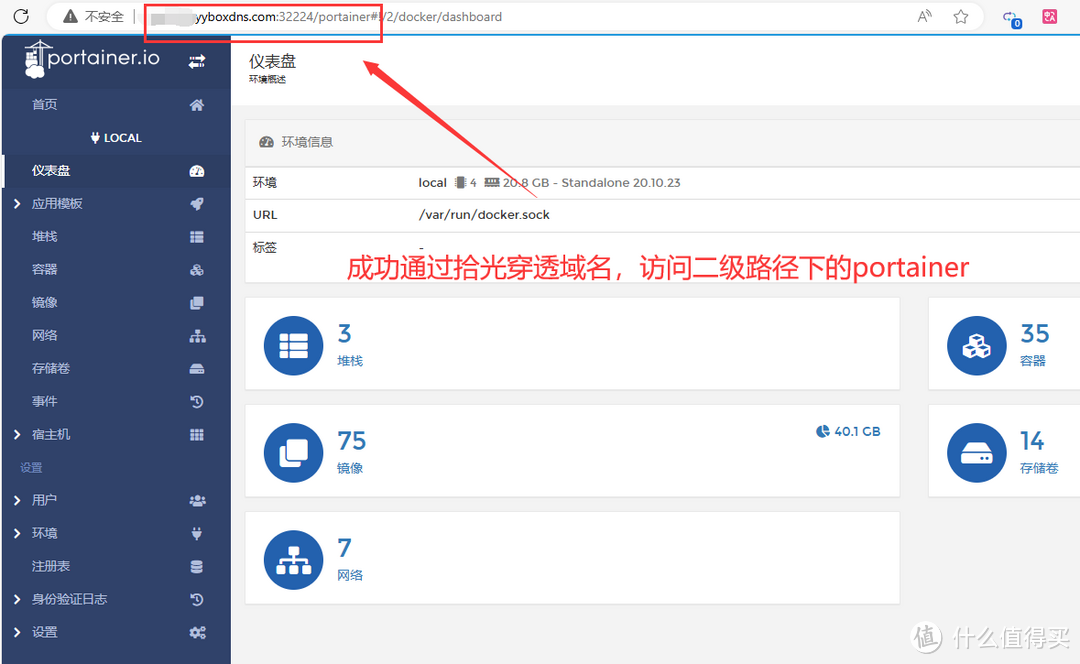Open the 3 堆栈 dashboard tile
Screen dimensions: 1080x664
click(x=571, y=343)
